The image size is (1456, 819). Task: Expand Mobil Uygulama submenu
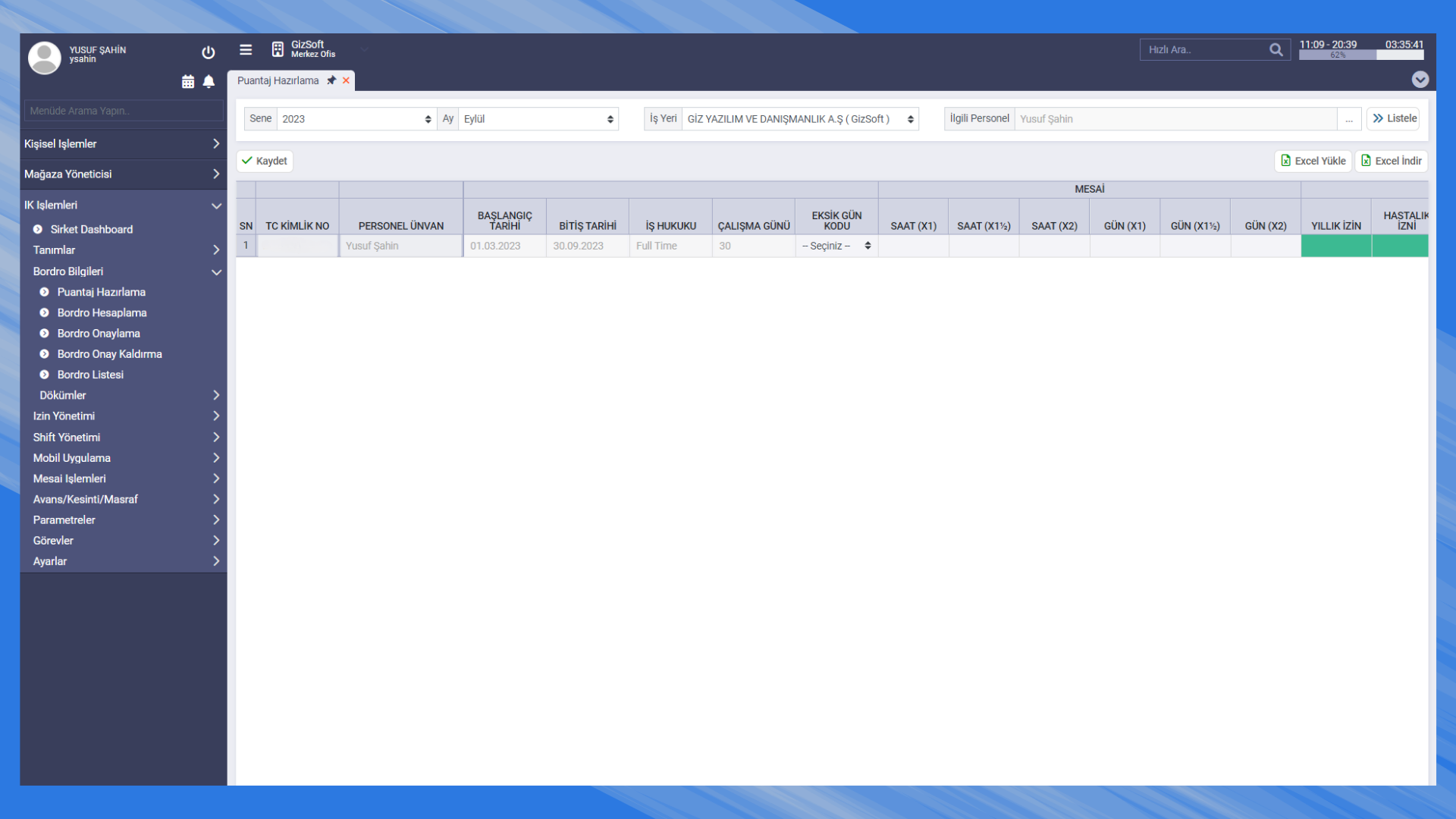123,458
